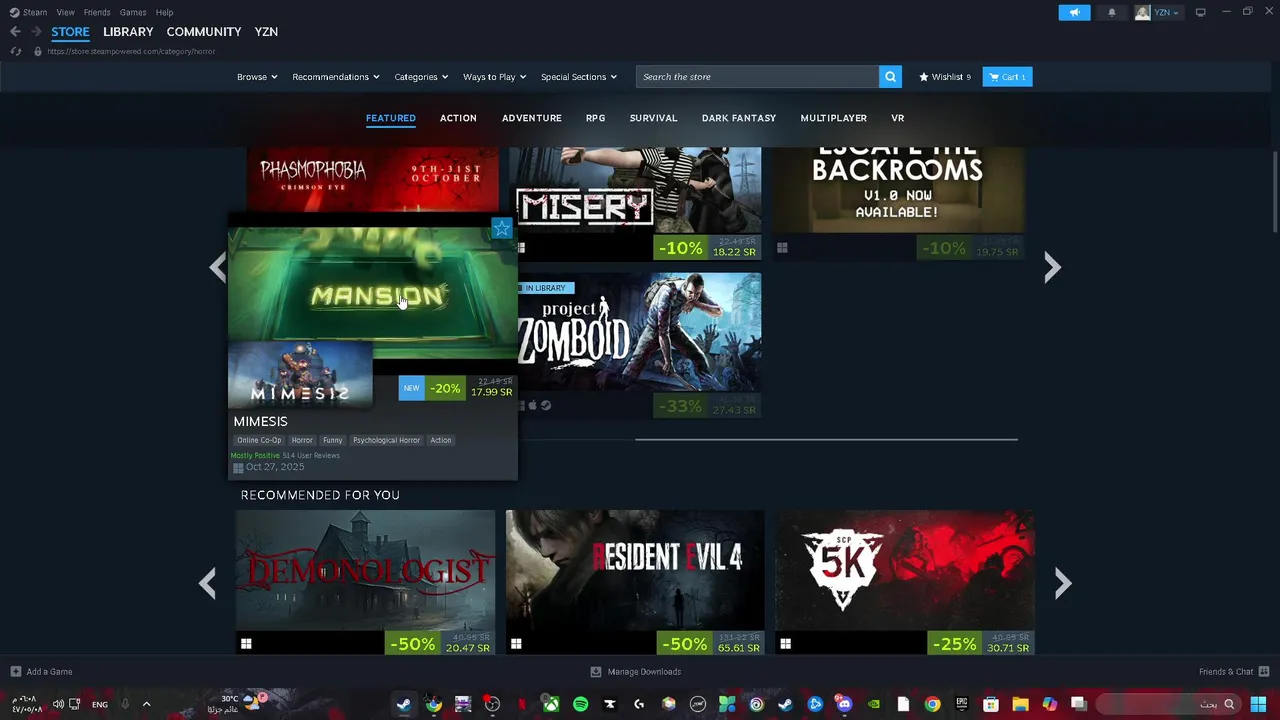
Task: Open the Help menu
Action: [165, 12]
